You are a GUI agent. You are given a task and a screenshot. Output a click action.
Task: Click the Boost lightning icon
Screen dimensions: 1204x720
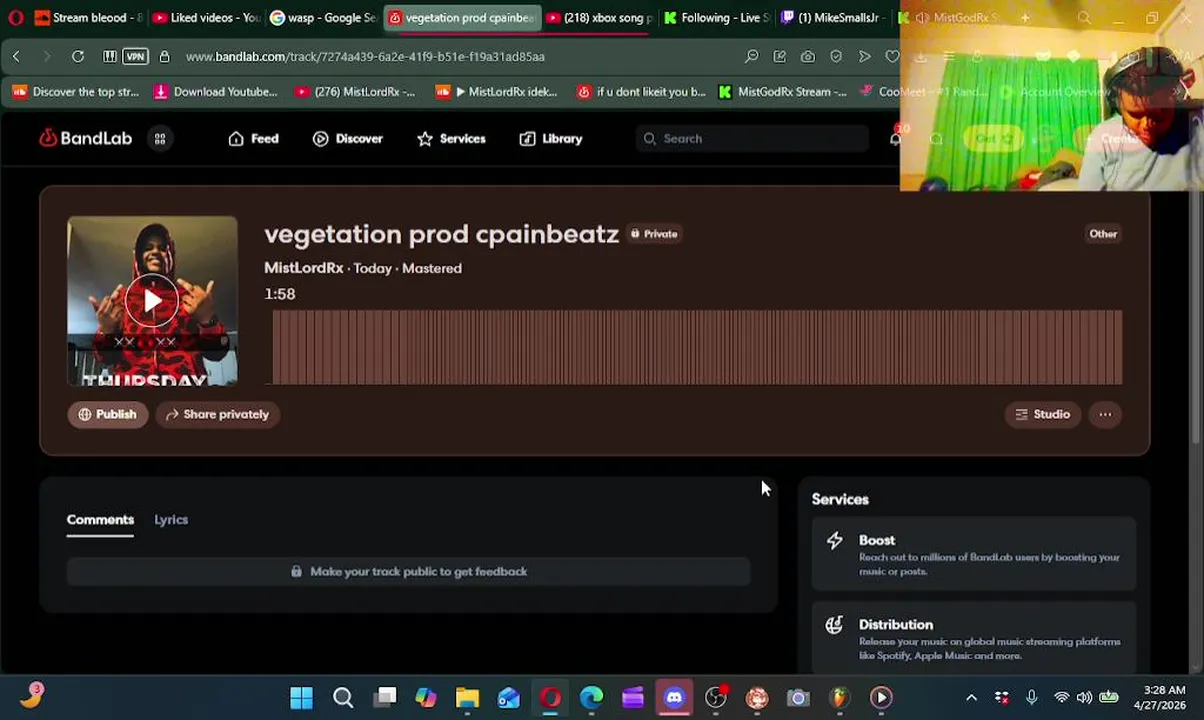click(834, 541)
